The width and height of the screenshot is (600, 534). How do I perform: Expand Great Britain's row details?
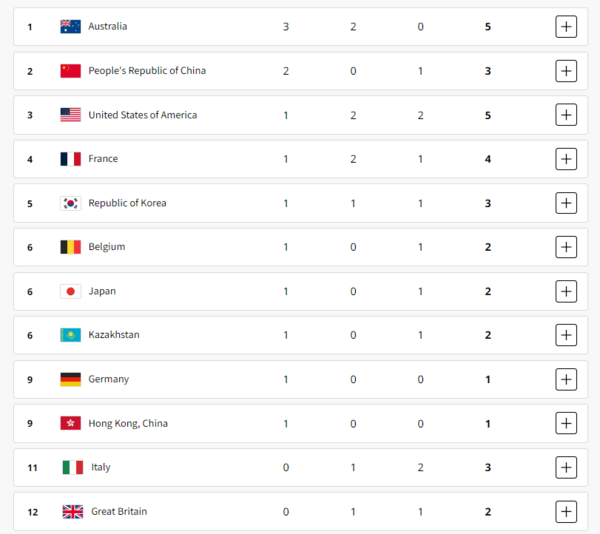tap(566, 511)
